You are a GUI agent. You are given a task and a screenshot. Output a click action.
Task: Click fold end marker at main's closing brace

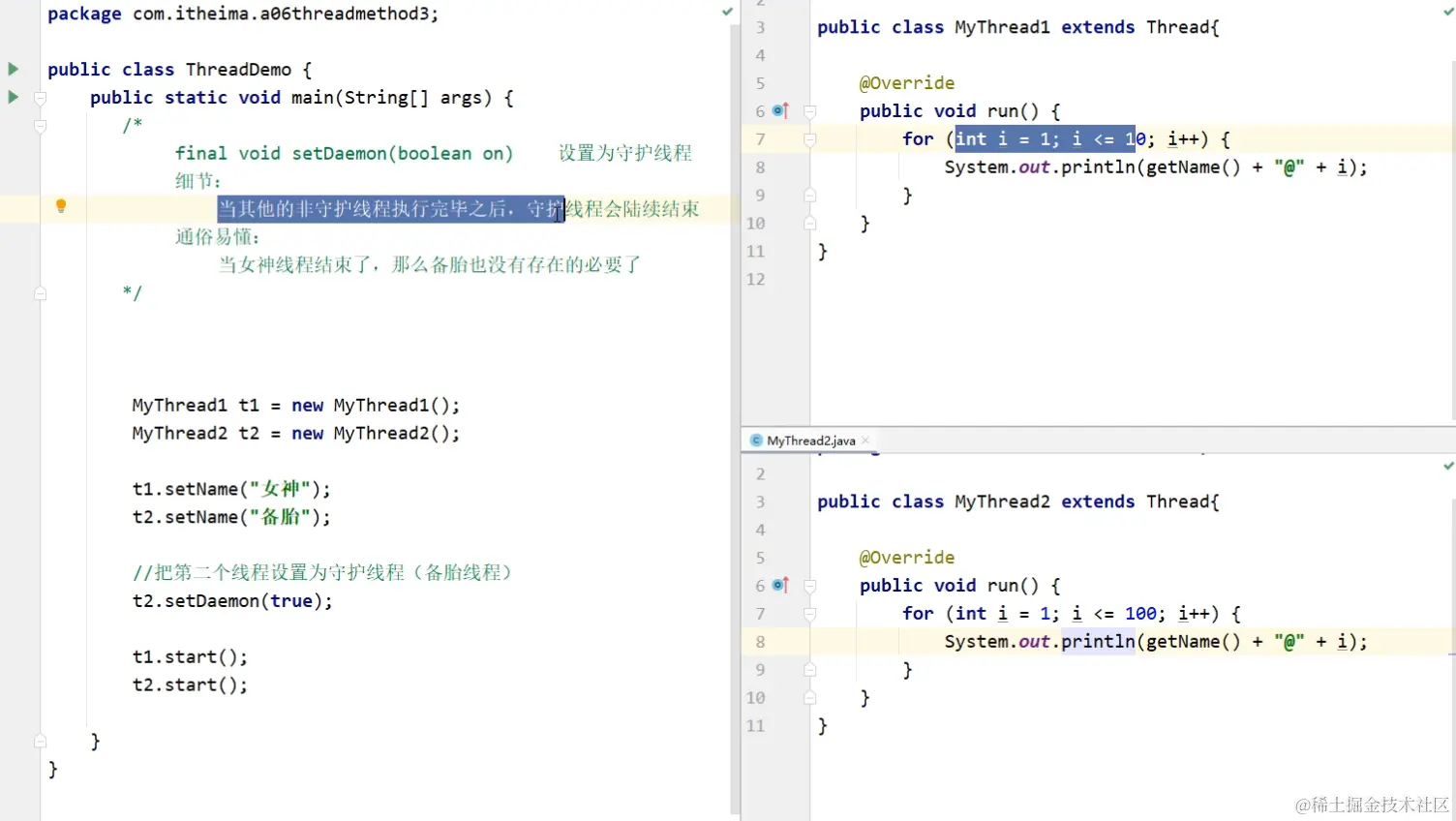41,741
